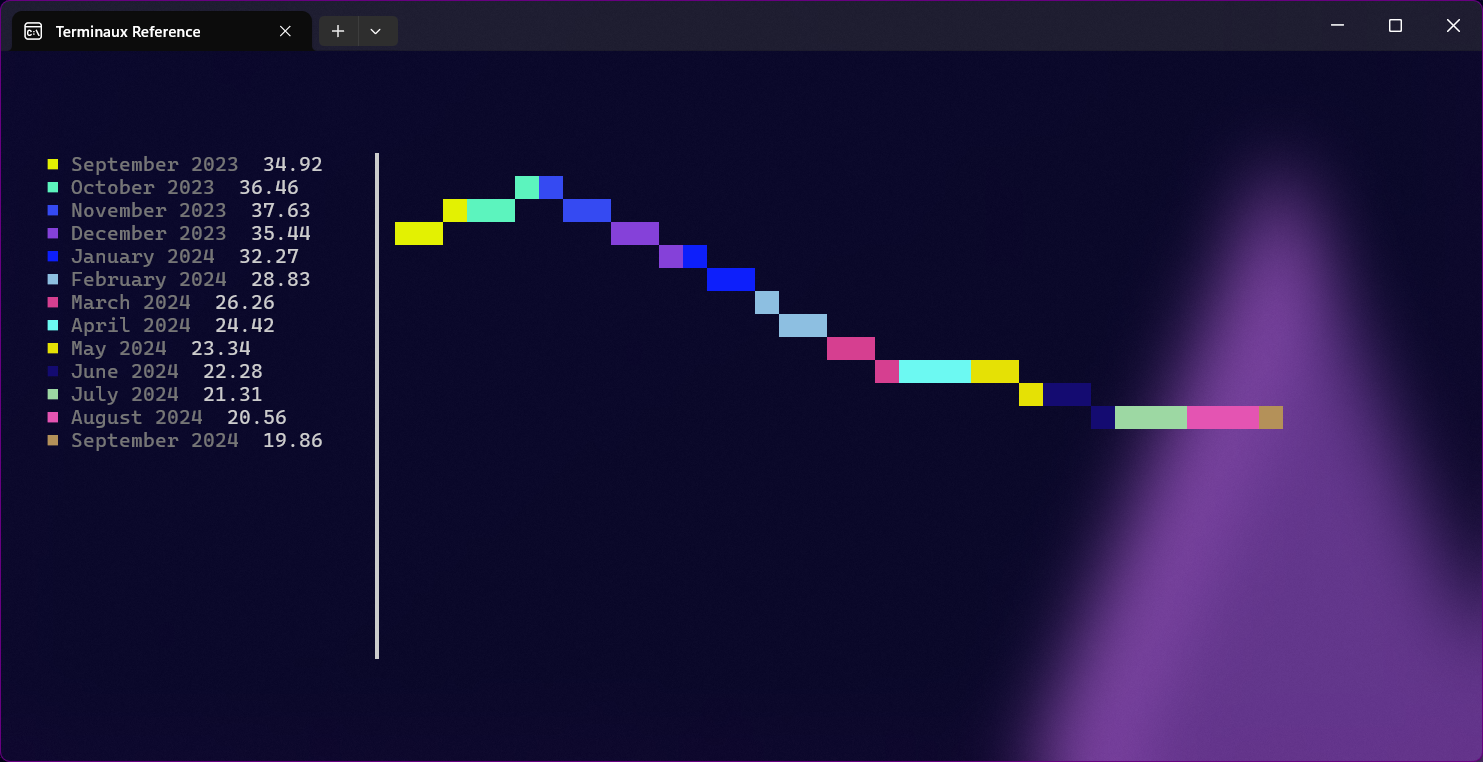This screenshot has height=762, width=1483.
Task: Click the November 2023 legend label
Action: click(148, 210)
